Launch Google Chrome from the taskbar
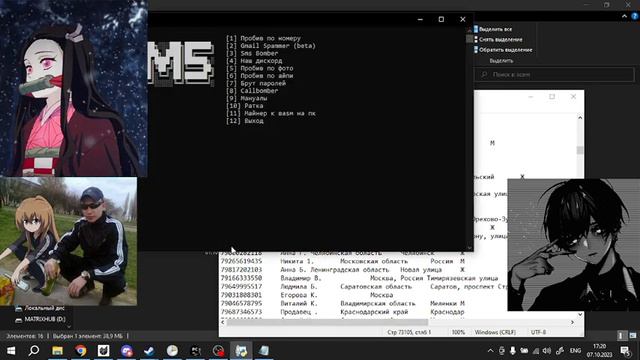Image resolution: width=640 pixels, height=360 pixels. click(x=80, y=351)
